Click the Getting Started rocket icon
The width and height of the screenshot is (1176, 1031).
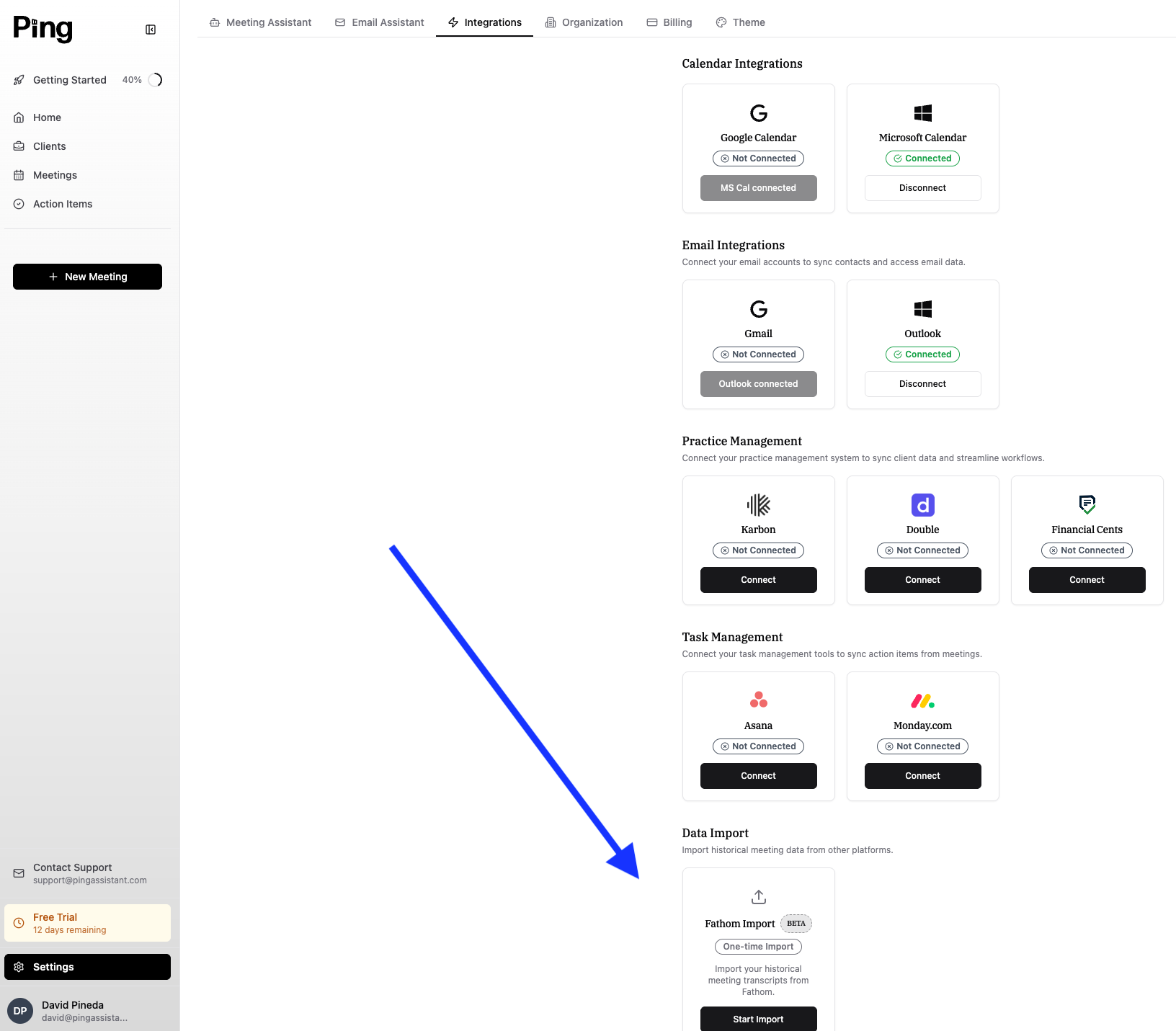click(19, 80)
